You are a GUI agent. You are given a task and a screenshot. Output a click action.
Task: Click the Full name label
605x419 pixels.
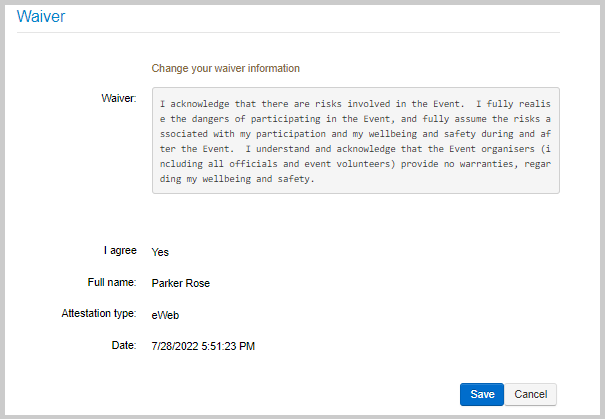click(112, 282)
